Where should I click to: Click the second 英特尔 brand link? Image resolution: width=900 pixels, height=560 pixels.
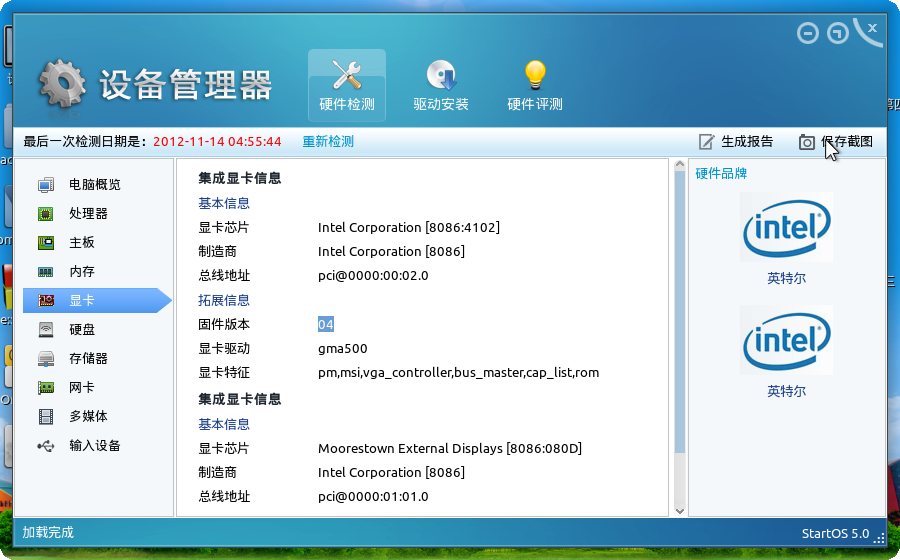tap(786, 392)
